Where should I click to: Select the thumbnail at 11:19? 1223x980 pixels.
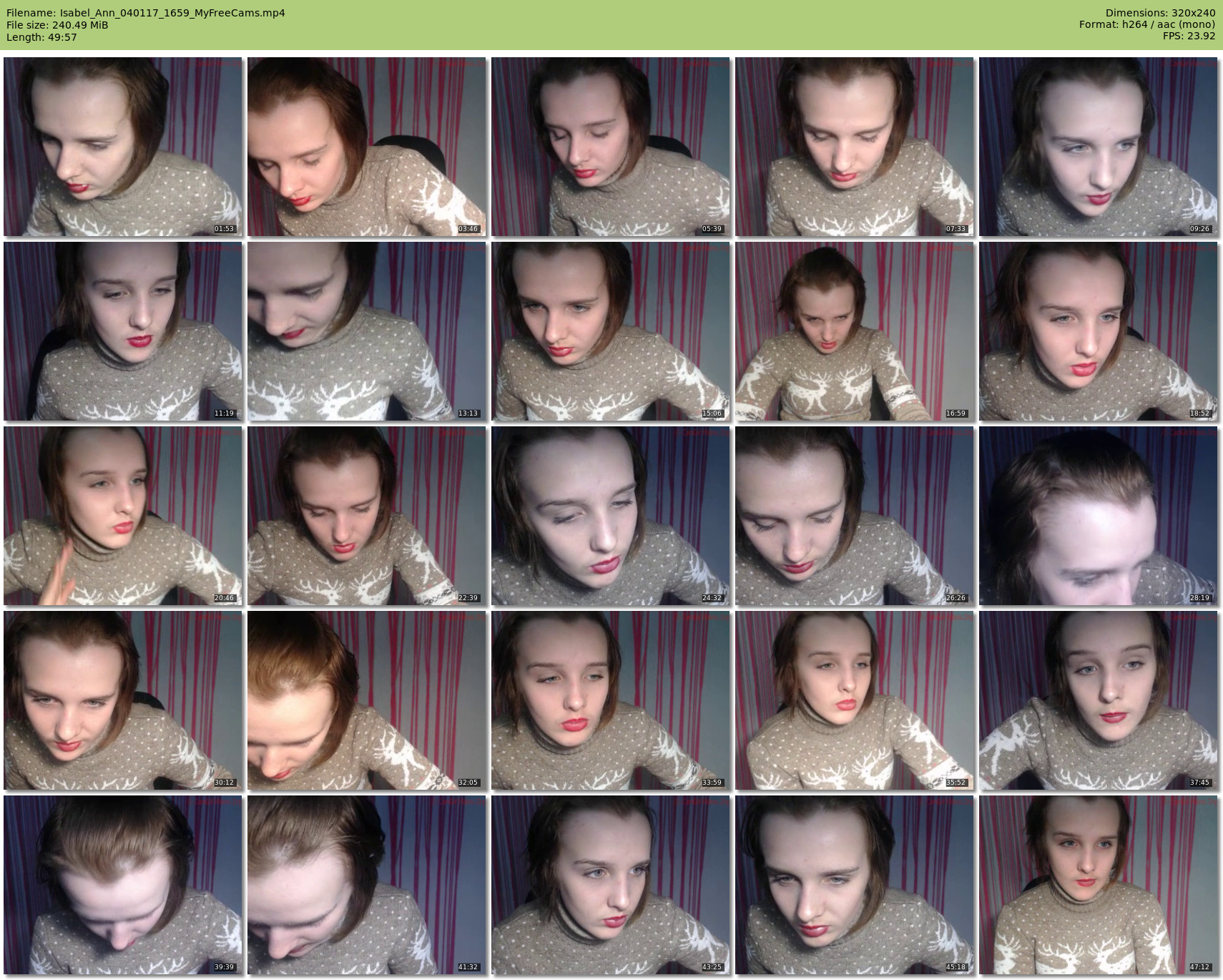[123, 331]
